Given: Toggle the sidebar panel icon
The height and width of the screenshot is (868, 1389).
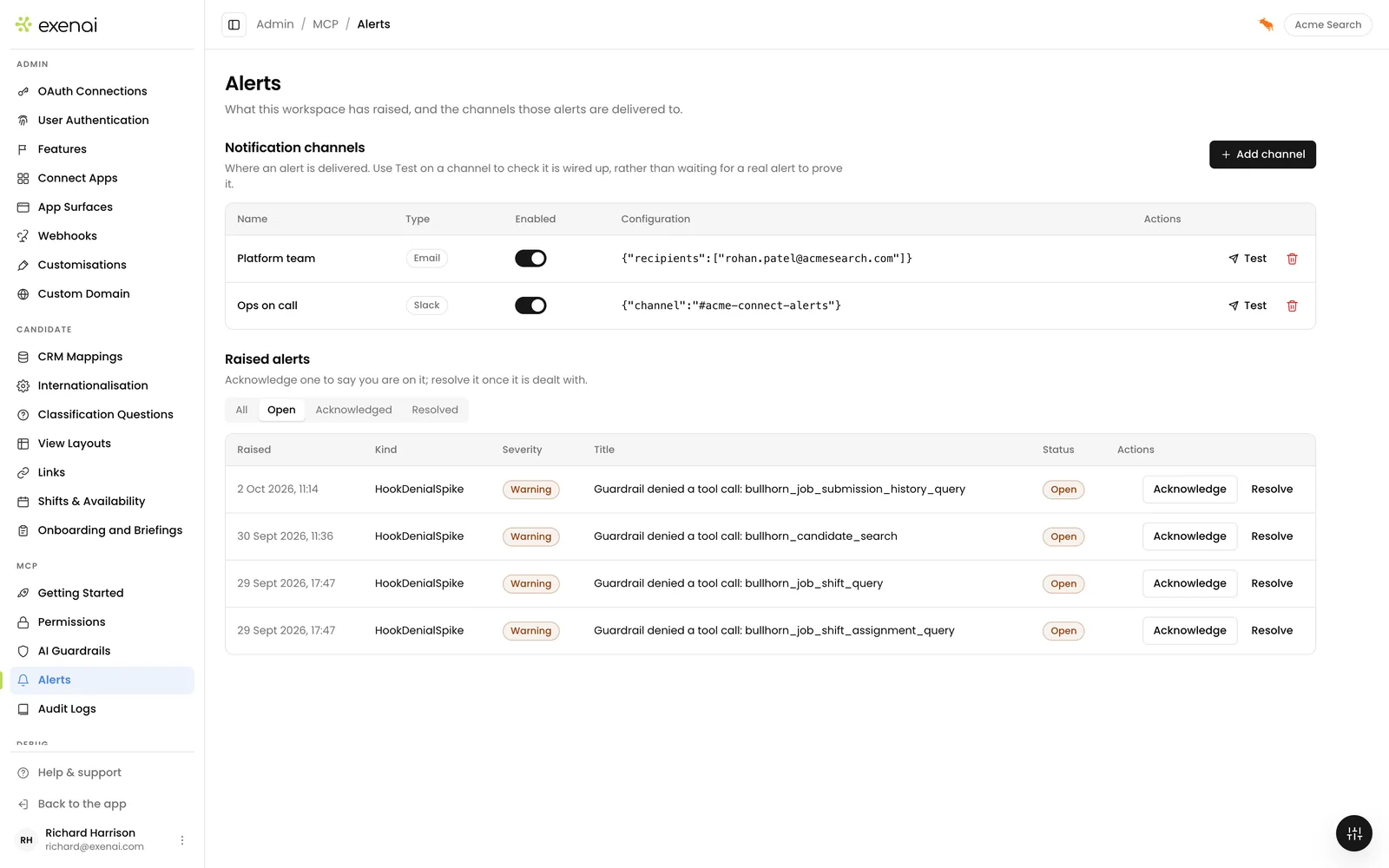Looking at the screenshot, I should (x=234, y=24).
